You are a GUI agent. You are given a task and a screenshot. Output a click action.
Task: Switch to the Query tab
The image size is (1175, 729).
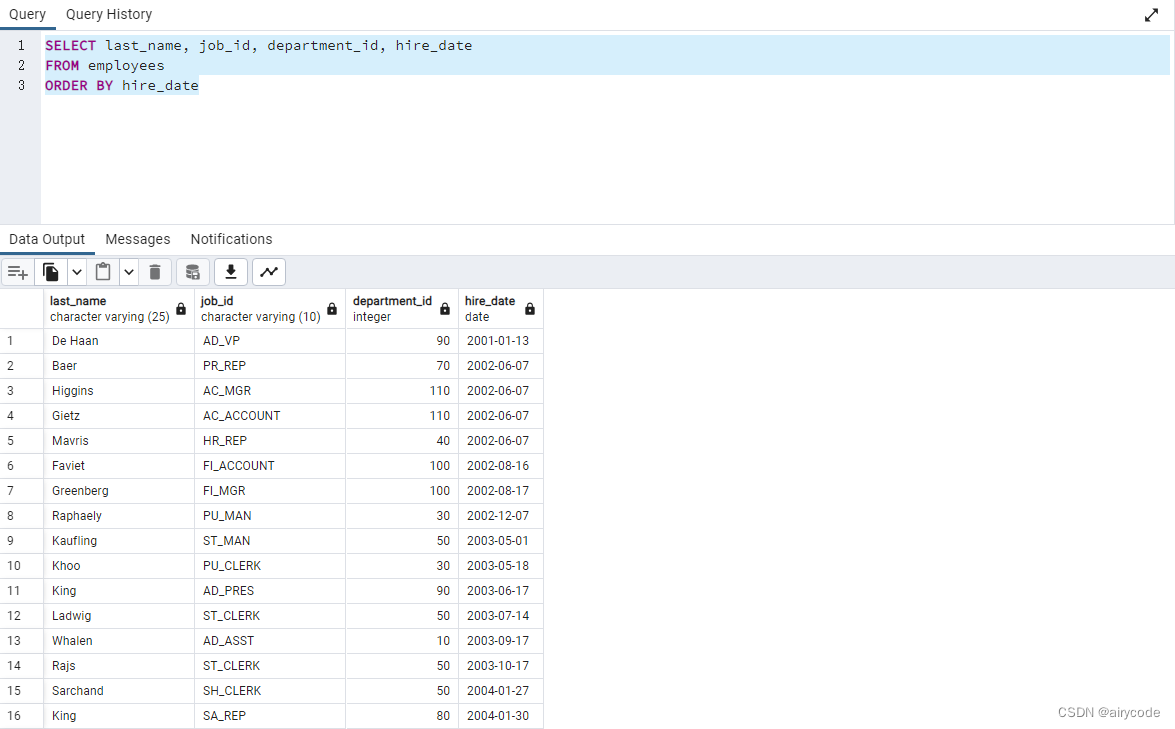(x=28, y=14)
